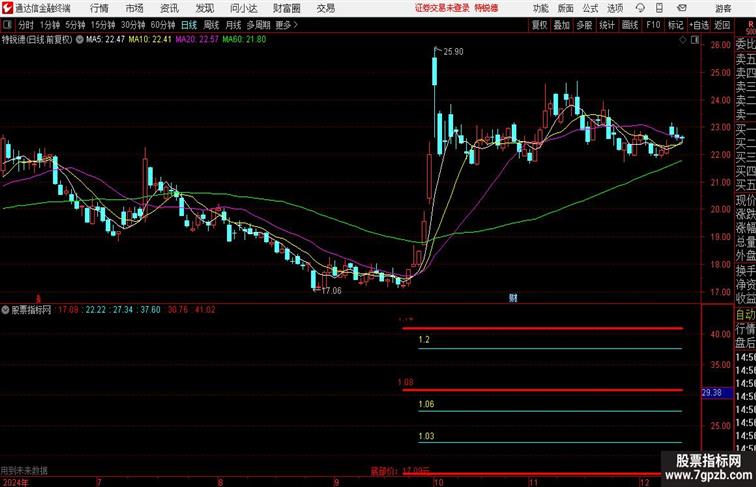Image resolution: width=756 pixels, height=487 pixels.
Task: Click the 1.08 level line label
Action: [x=405, y=382]
